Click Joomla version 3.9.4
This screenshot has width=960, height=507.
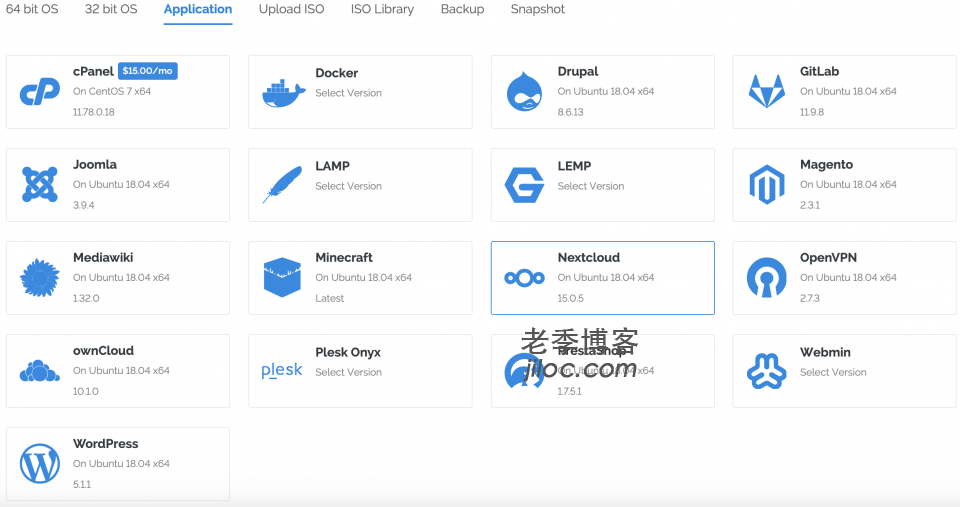click(83, 205)
